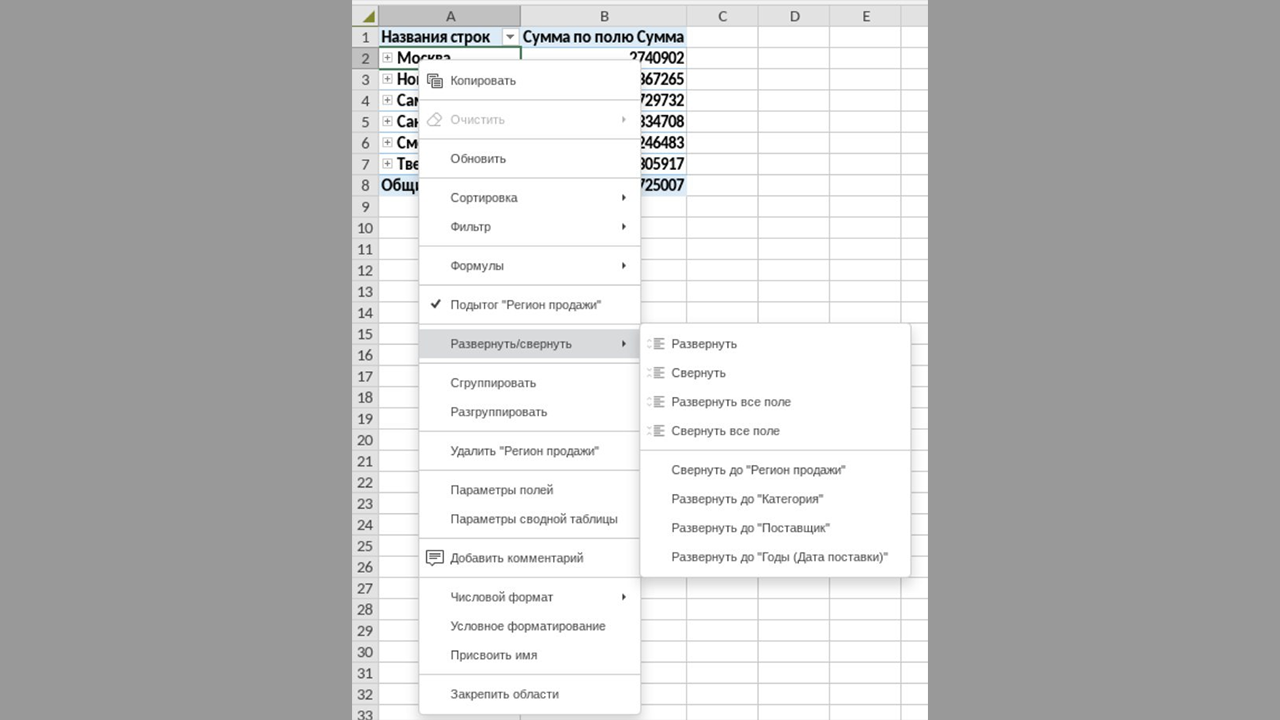Image resolution: width=1280 pixels, height=720 pixels.
Task: Open the Сортировка submenu
Action: click(529, 198)
